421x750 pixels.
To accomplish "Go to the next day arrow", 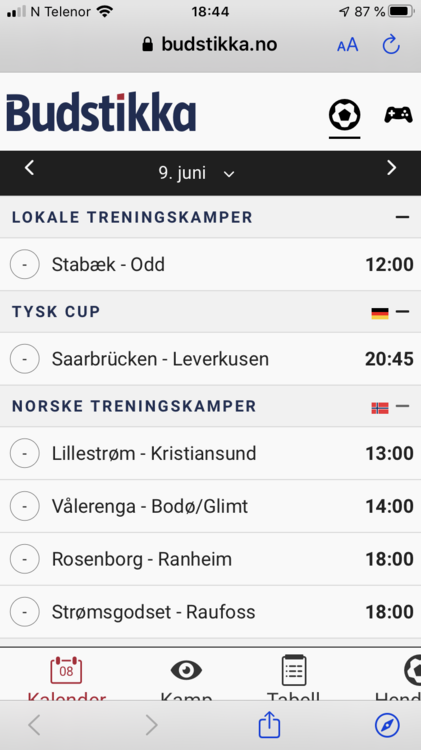I will click(391, 168).
